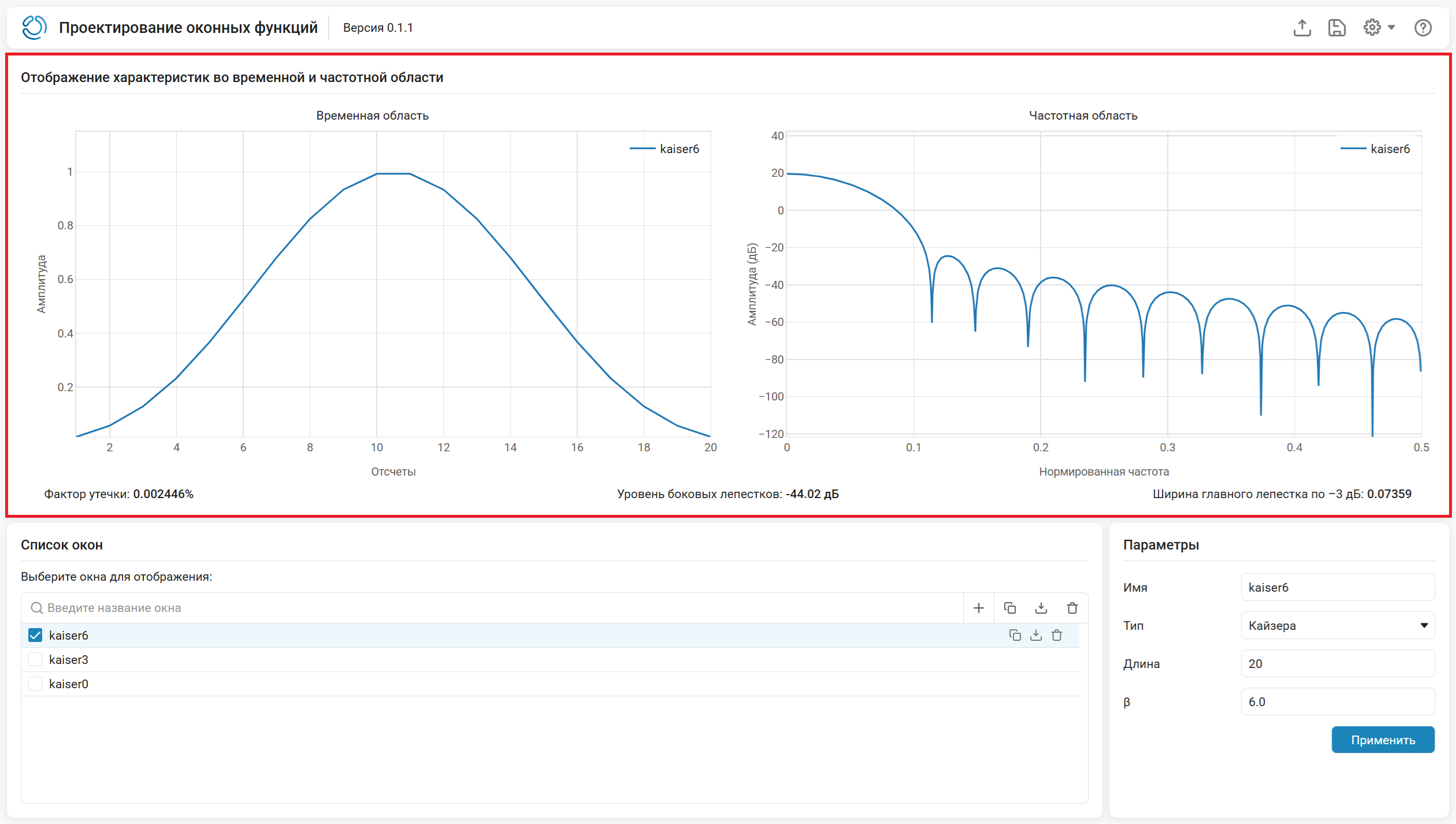The image size is (1456, 824).
Task: Click the Версия 0.1.1 text
Action: pyautogui.click(x=378, y=28)
